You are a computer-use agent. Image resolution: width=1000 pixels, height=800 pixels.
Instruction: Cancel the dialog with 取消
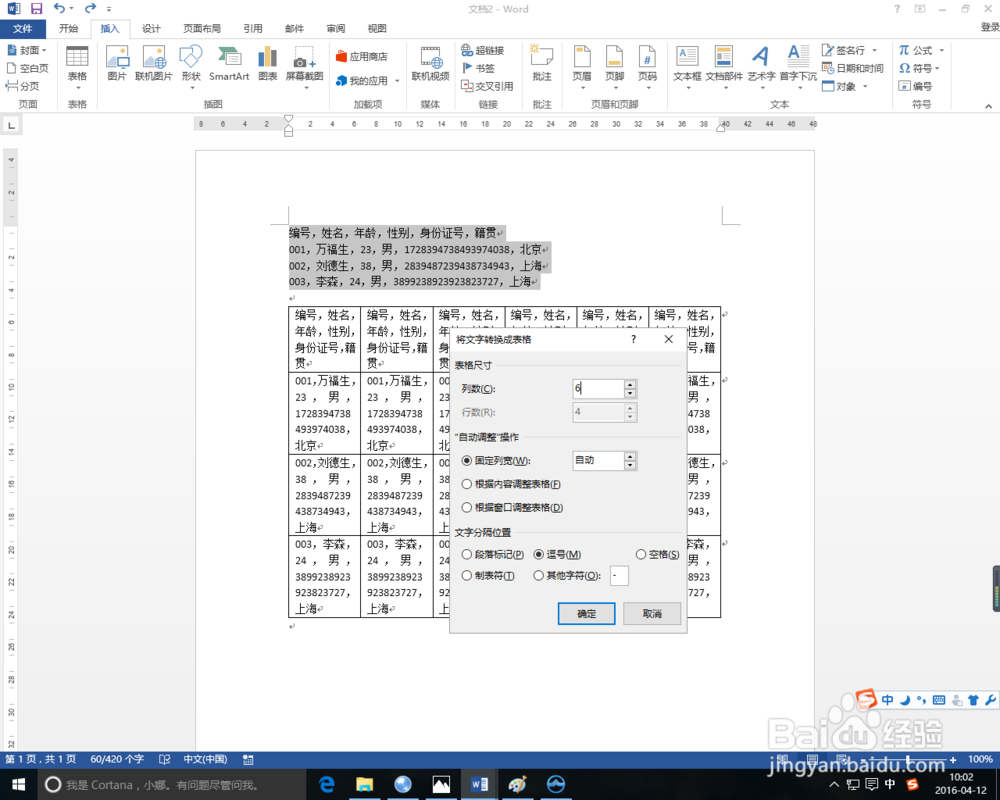(652, 614)
